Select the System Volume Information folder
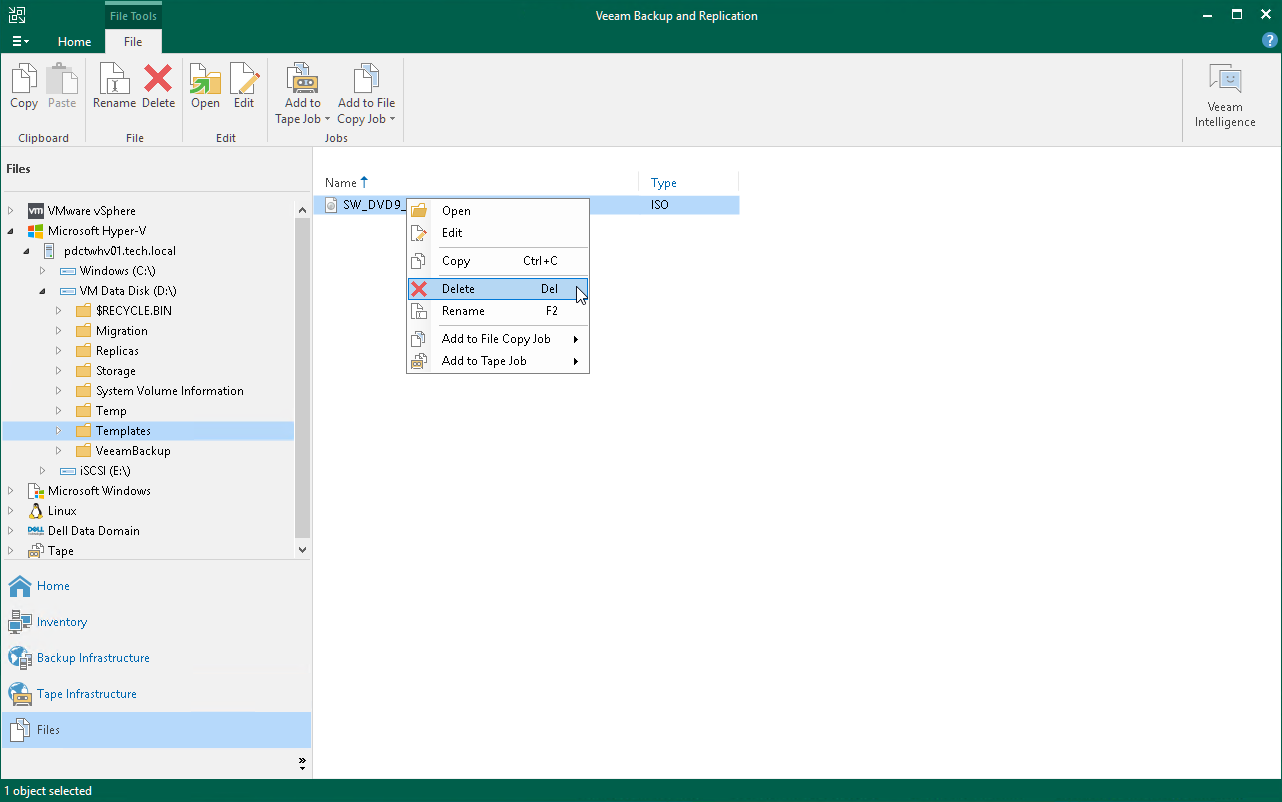 170,391
